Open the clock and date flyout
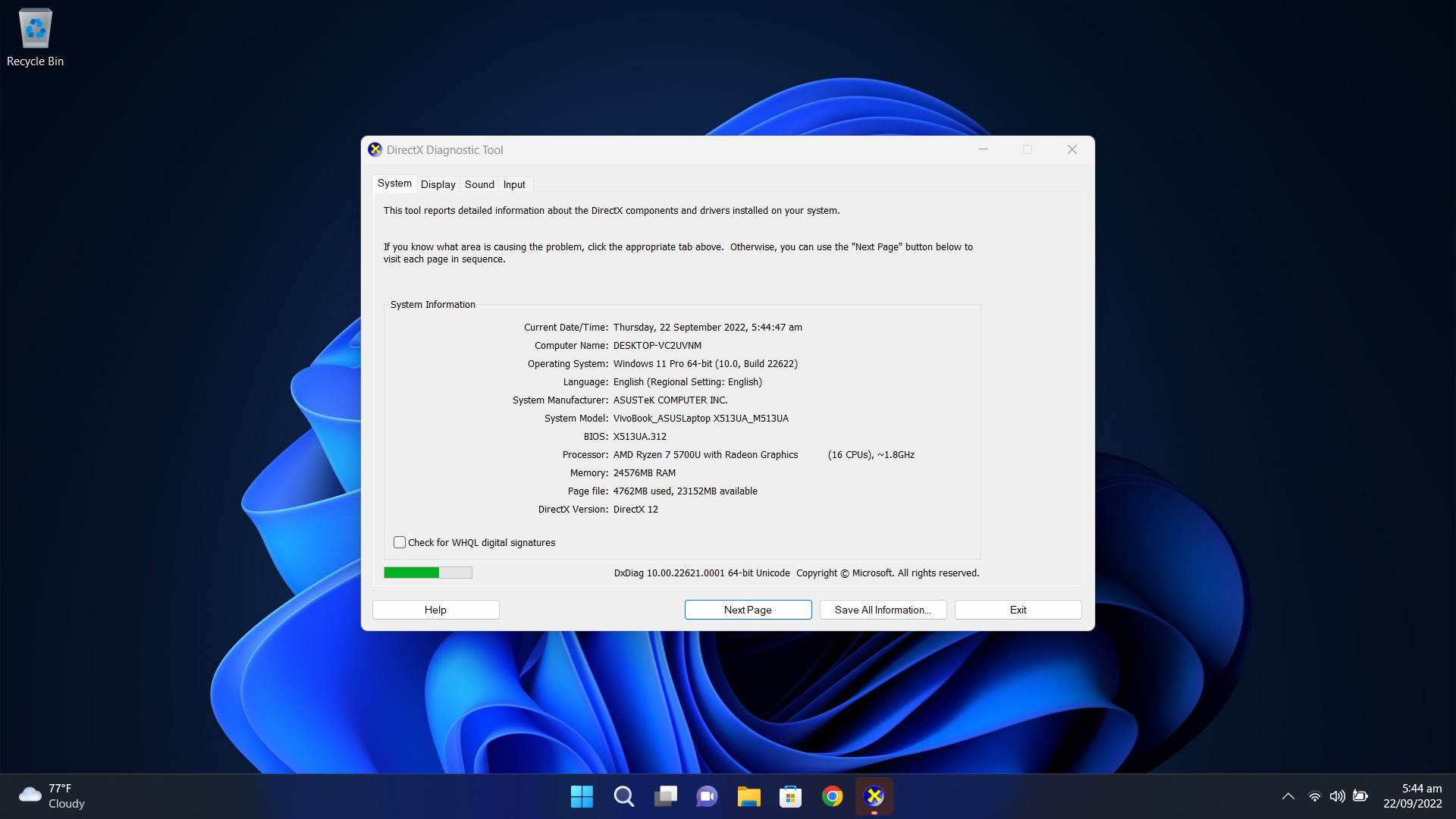The height and width of the screenshot is (819, 1456). 1412,796
